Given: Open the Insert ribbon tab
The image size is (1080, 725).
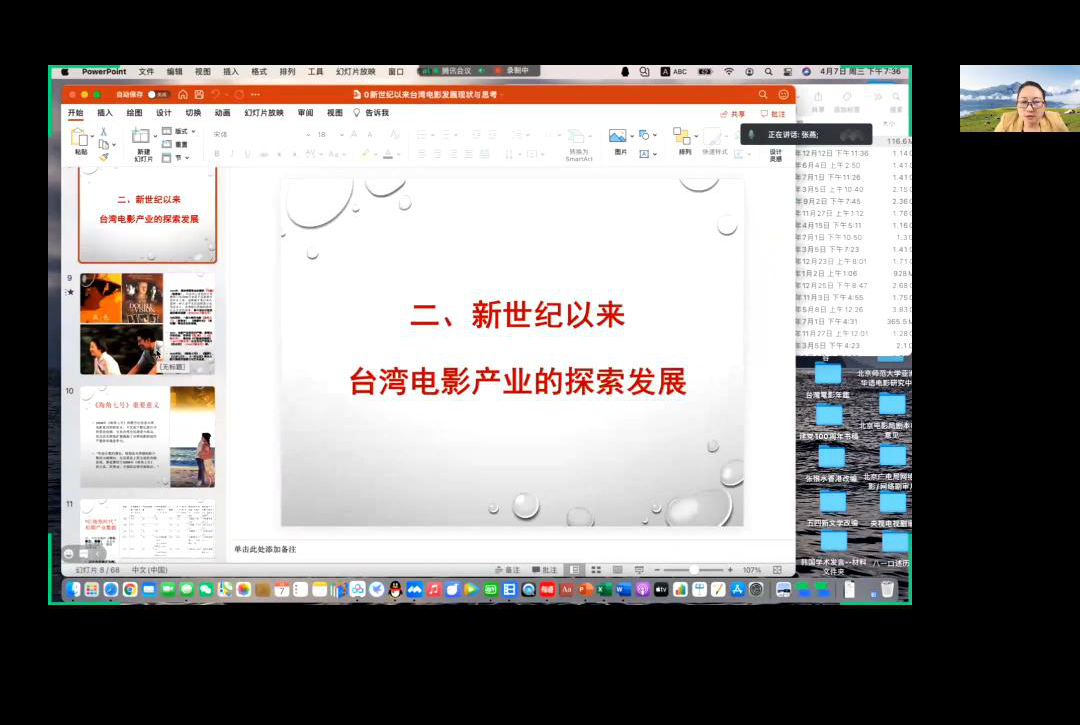Looking at the screenshot, I should [x=105, y=113].
